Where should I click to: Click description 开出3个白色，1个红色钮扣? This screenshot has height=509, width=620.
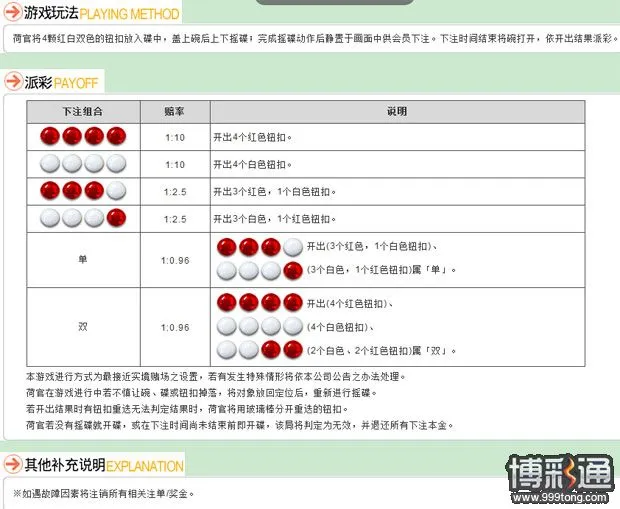275,219
